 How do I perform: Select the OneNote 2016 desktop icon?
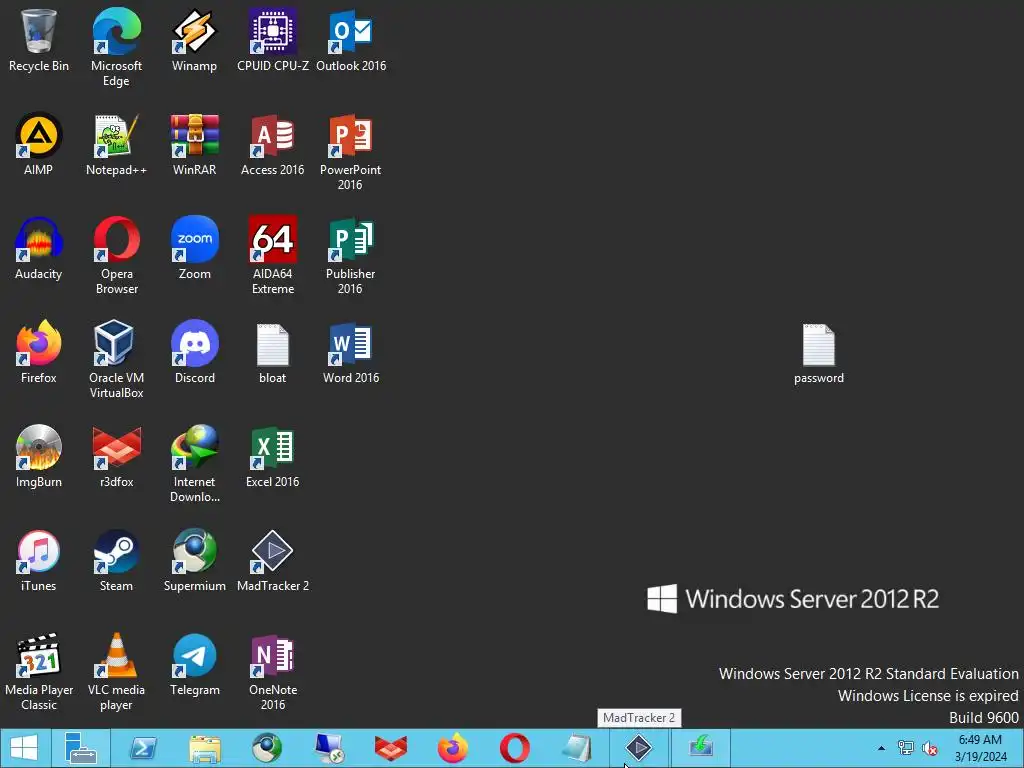point(272,671)
